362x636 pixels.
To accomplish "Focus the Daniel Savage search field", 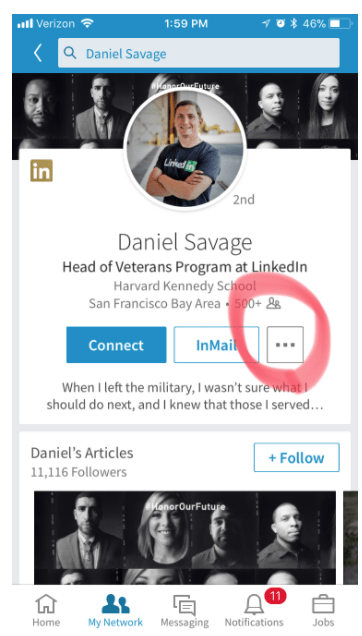I will point(199,53).
